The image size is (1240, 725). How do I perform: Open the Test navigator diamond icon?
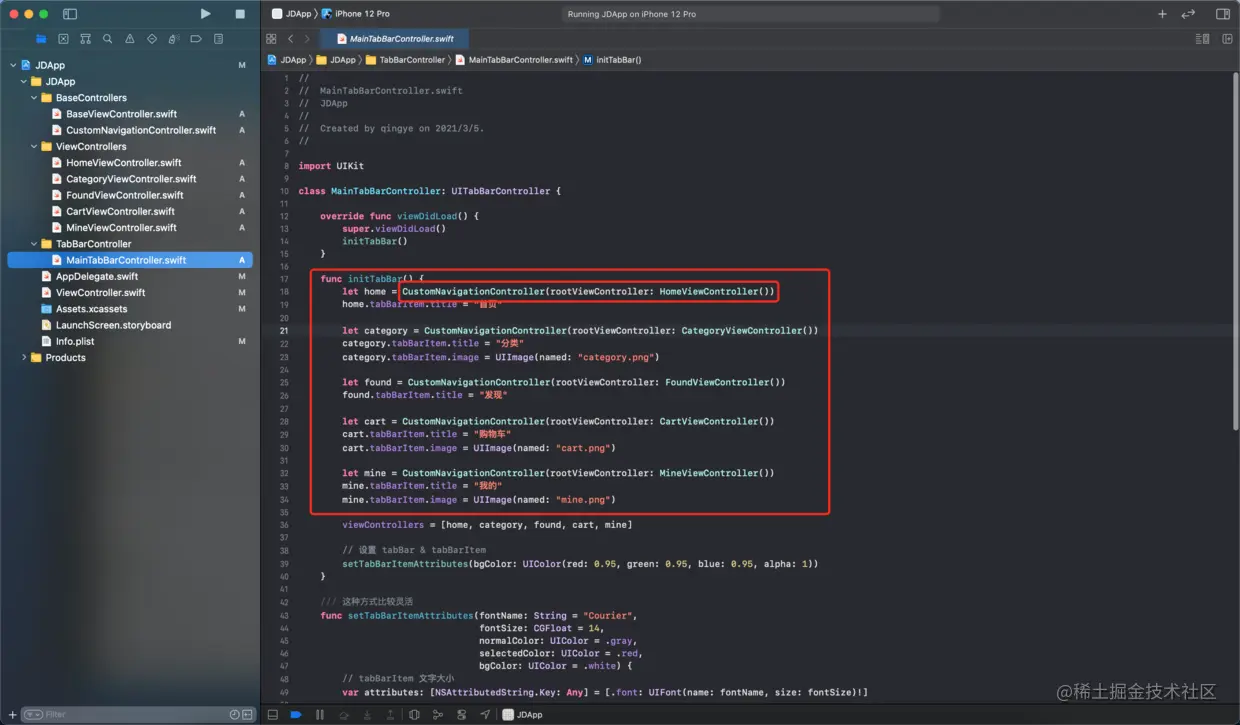tap(152, 39)
